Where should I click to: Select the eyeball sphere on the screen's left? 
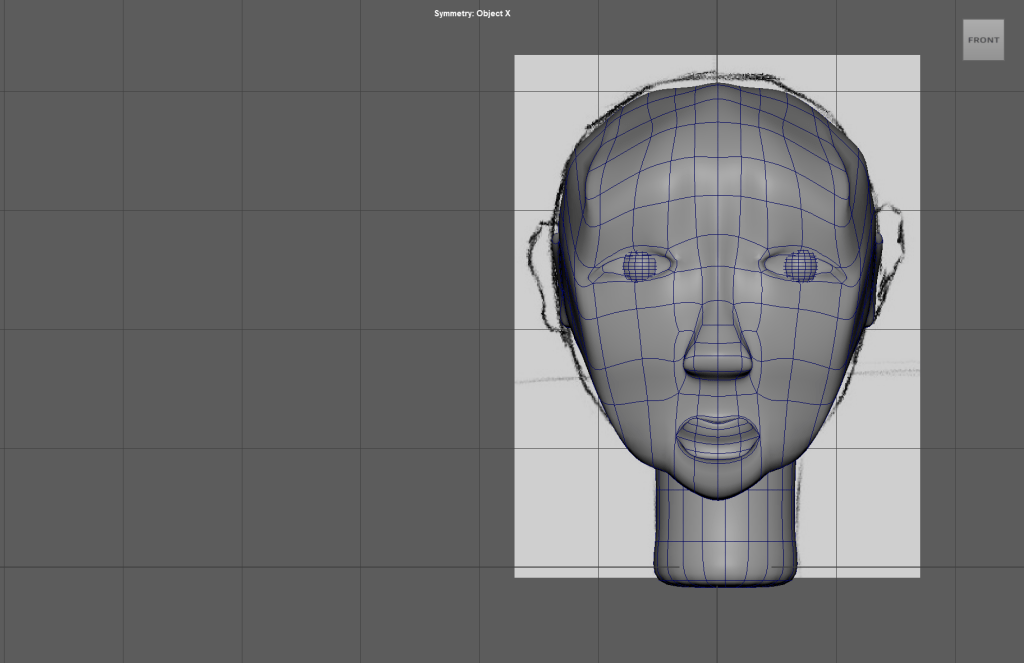(639, 265)
